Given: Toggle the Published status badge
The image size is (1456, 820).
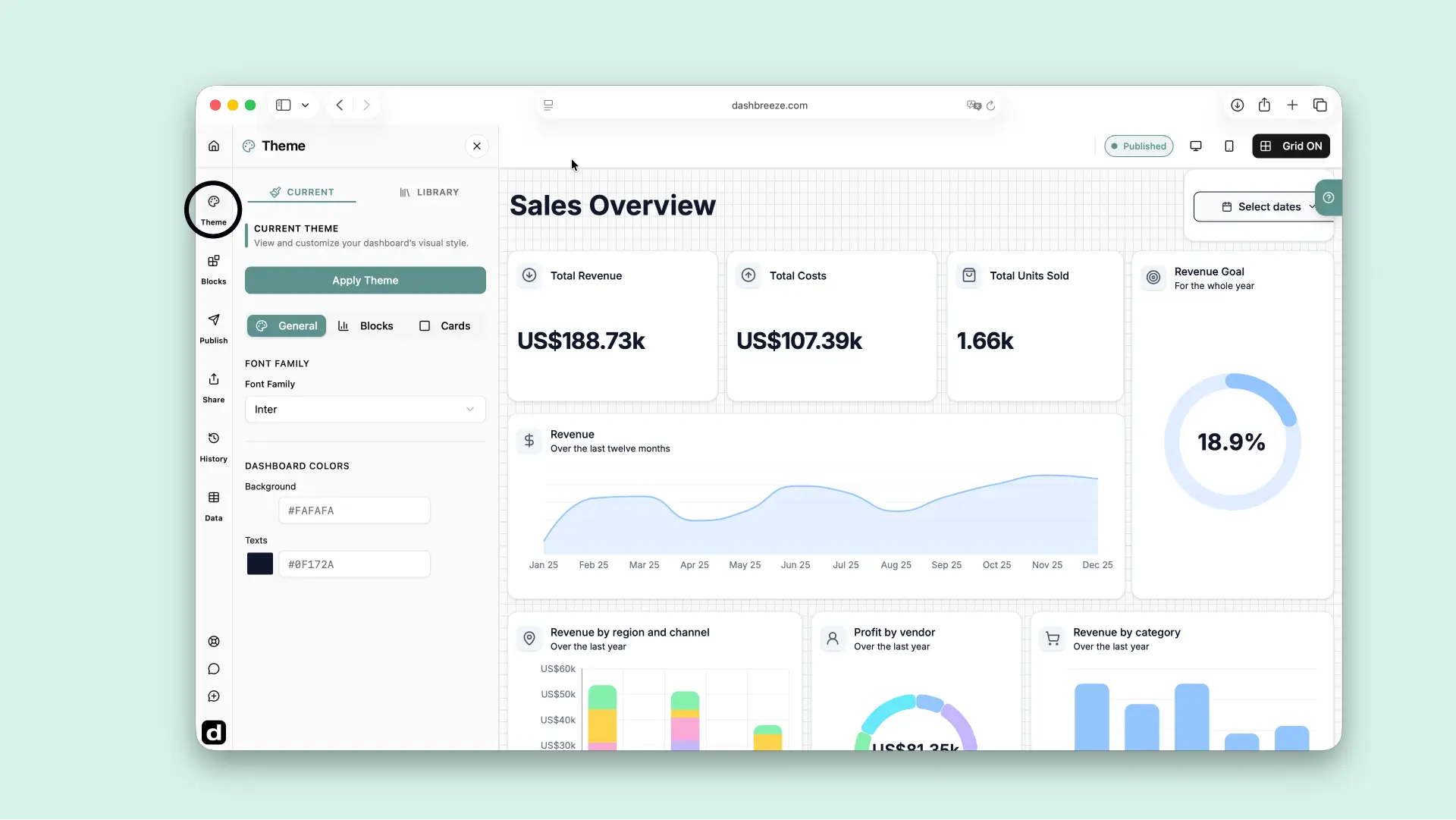Looking at the screenshot, I should tap(1138, 146).
